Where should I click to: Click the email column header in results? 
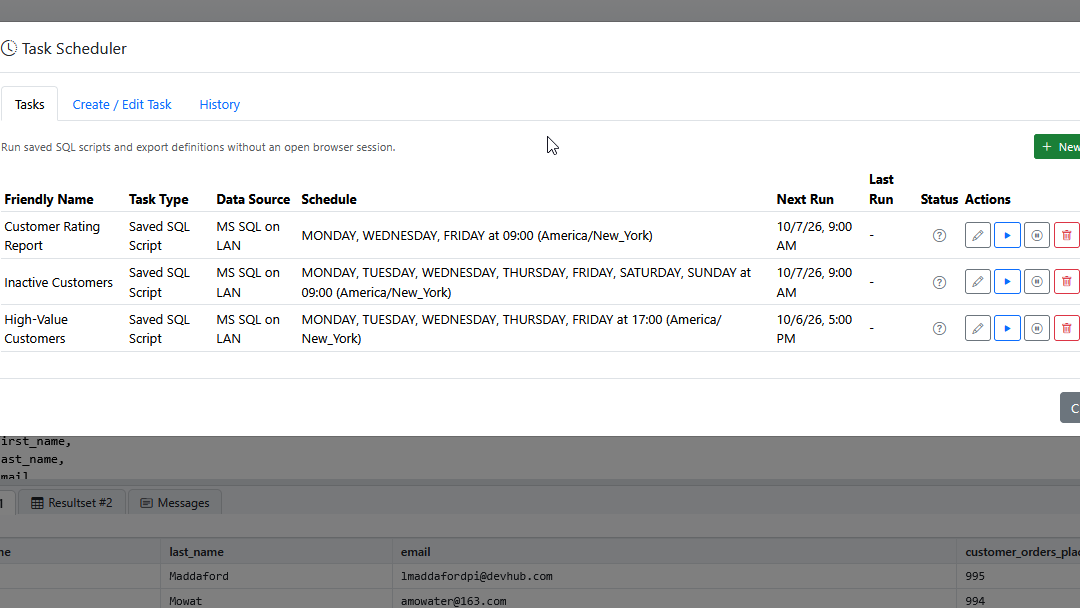pyautogui.click(x=674, y=552)
